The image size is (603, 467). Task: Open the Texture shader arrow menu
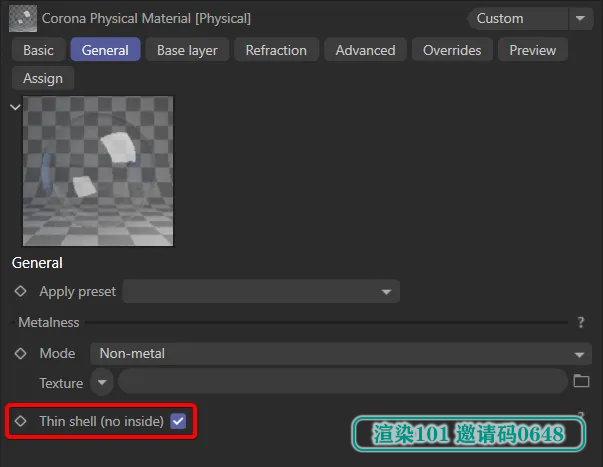(x=102, y=382)
